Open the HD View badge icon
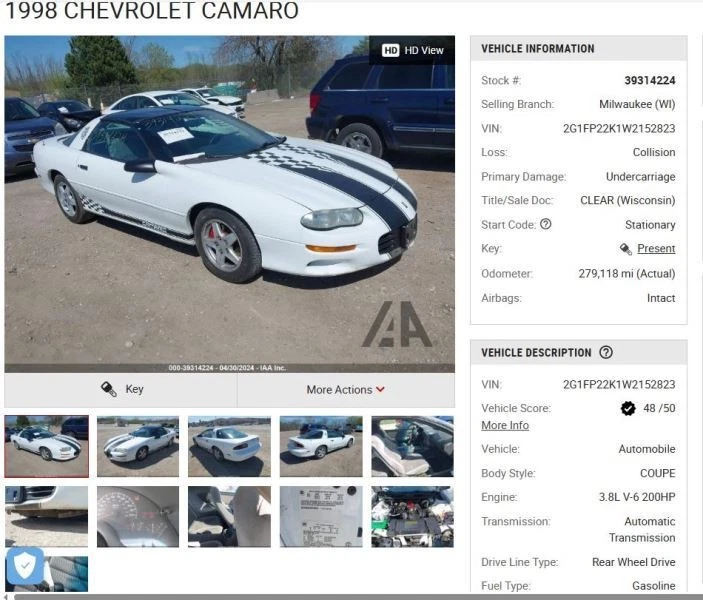This screenshot has width=703, height=600. [390, 50]
